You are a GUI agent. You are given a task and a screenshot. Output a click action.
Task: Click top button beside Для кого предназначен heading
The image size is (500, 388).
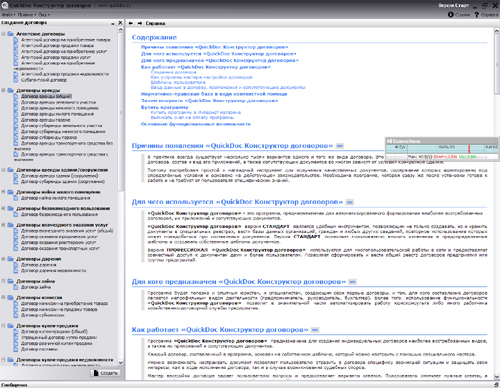pos(352,282)
